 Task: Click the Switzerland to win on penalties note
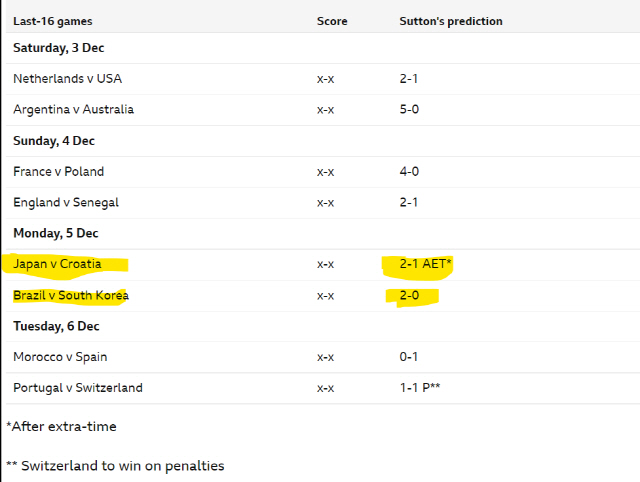click(x=115, y=466)
